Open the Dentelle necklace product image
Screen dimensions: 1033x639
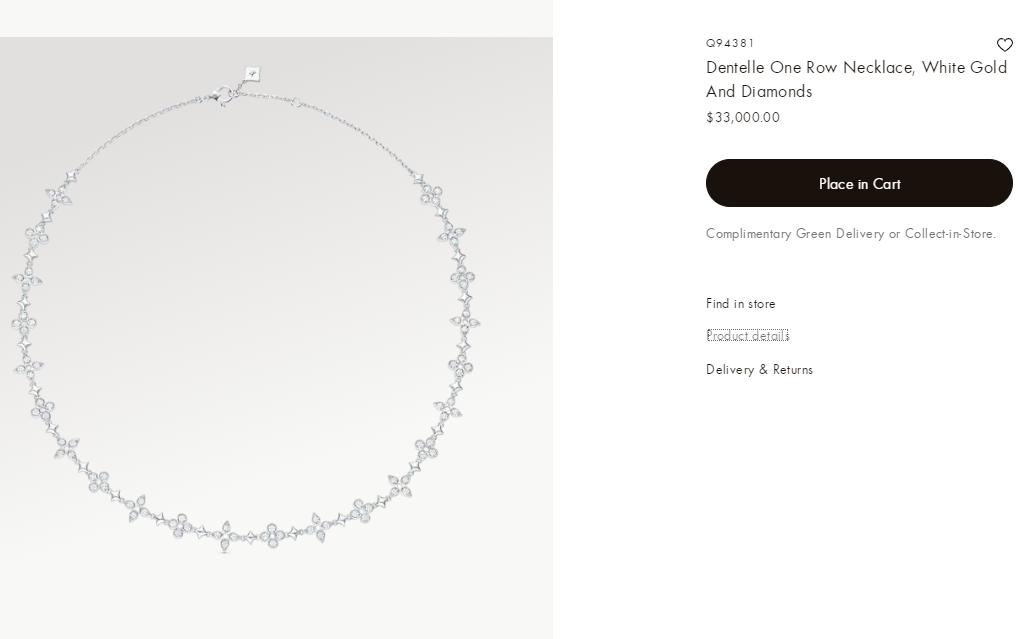[x=276, y=337]
